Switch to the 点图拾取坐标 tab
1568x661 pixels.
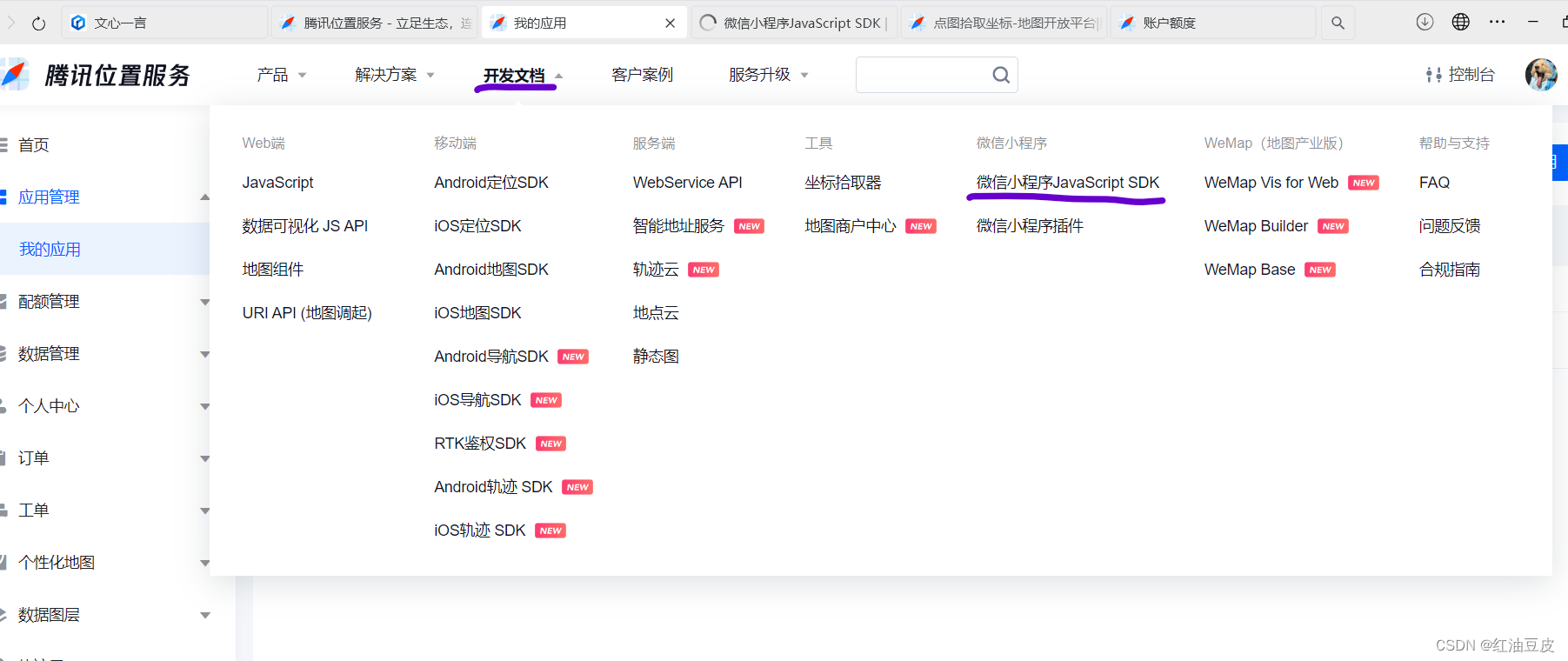[1004, 23]
